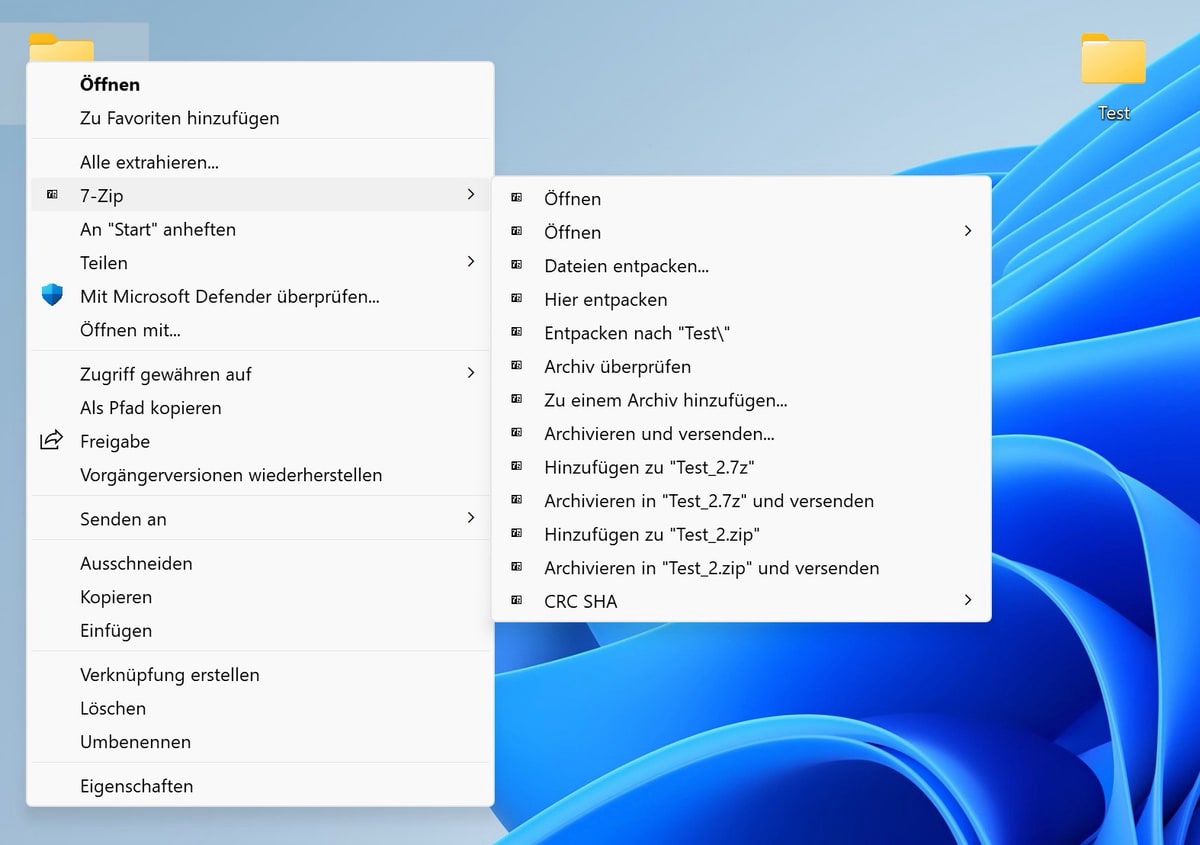Click the 7-Zip icon beside Hier entpacken

pyautogui.click(x=516, y=299)
